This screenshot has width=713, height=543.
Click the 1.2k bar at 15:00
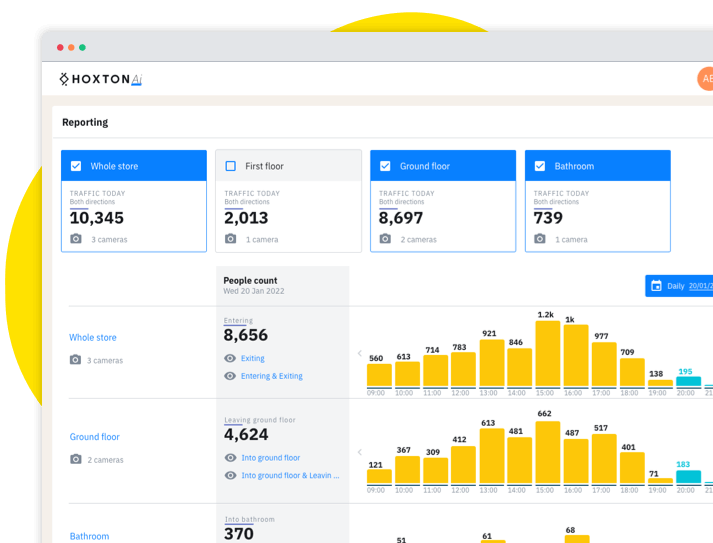[x=548, y=354]
